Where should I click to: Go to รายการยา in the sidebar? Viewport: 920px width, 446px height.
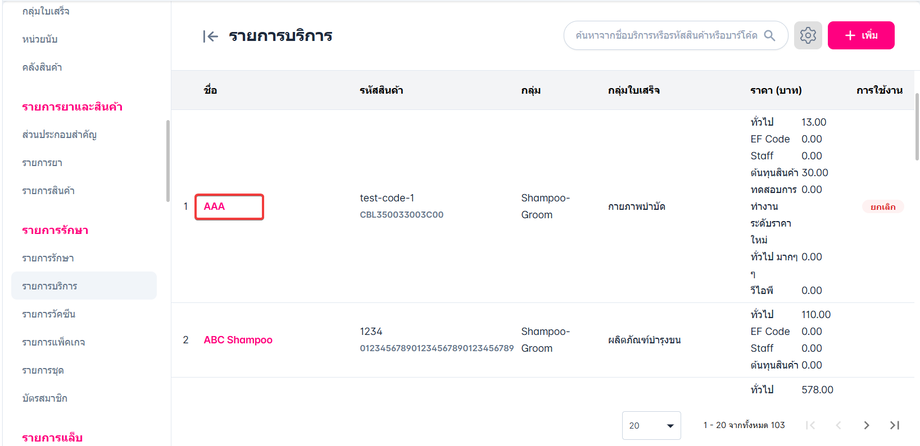point(42,162)
